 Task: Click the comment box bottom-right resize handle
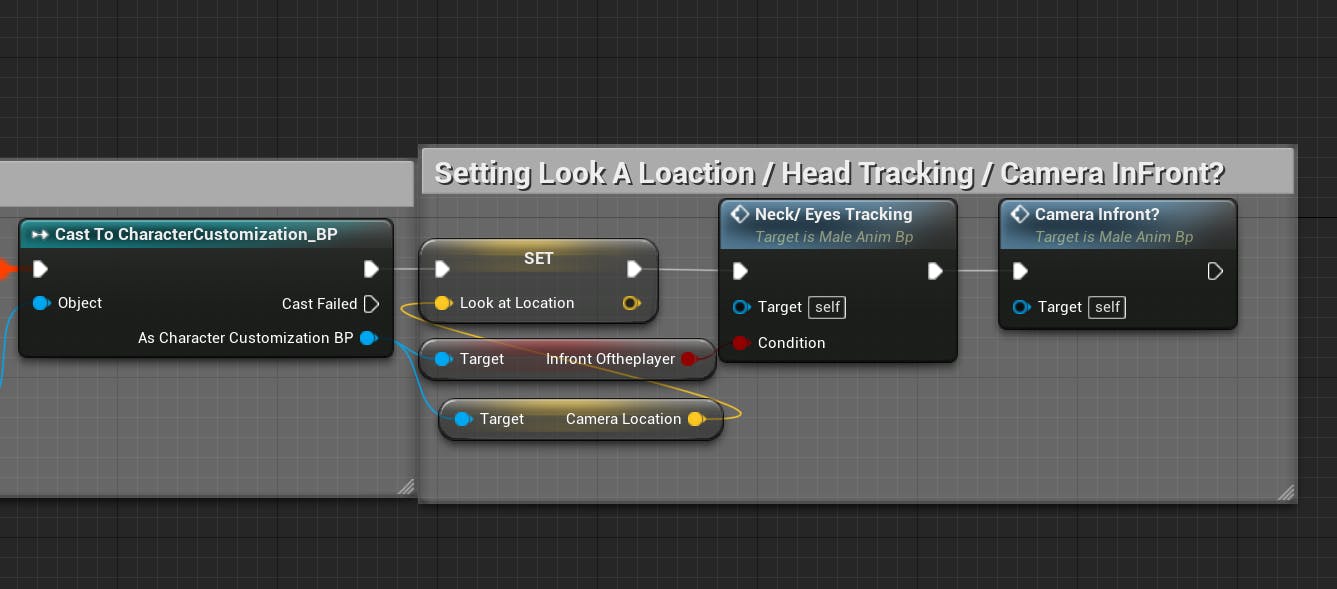click(x=1286, y=491)
